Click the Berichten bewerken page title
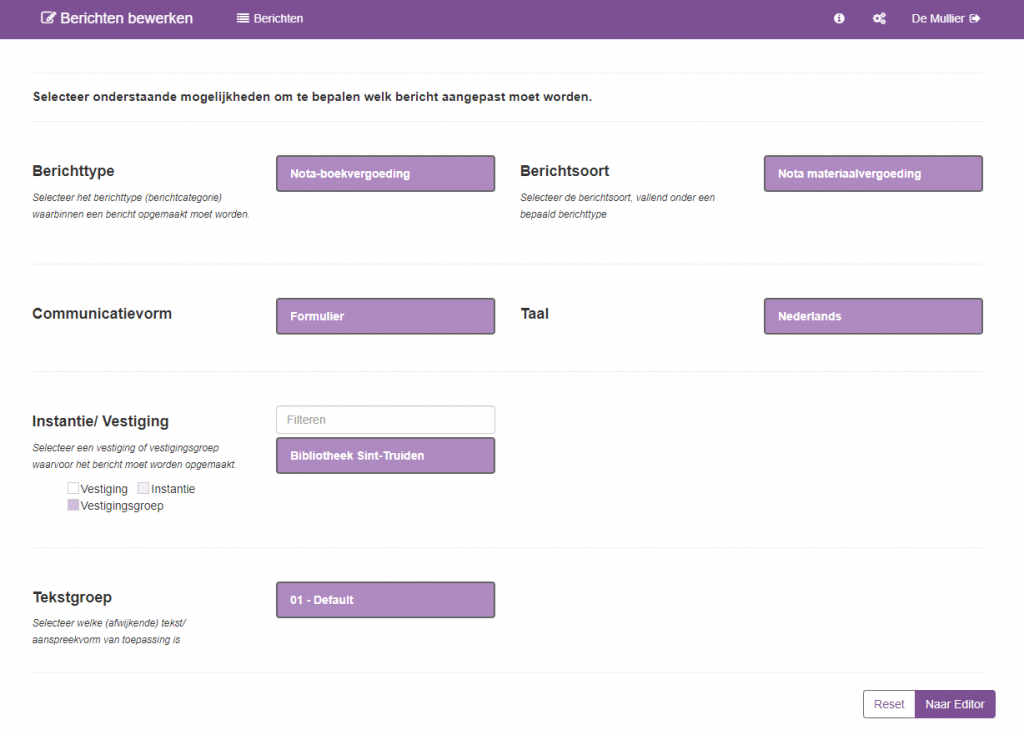The height and width of the screenshot is (735, 1024). (x=126, y=18)
